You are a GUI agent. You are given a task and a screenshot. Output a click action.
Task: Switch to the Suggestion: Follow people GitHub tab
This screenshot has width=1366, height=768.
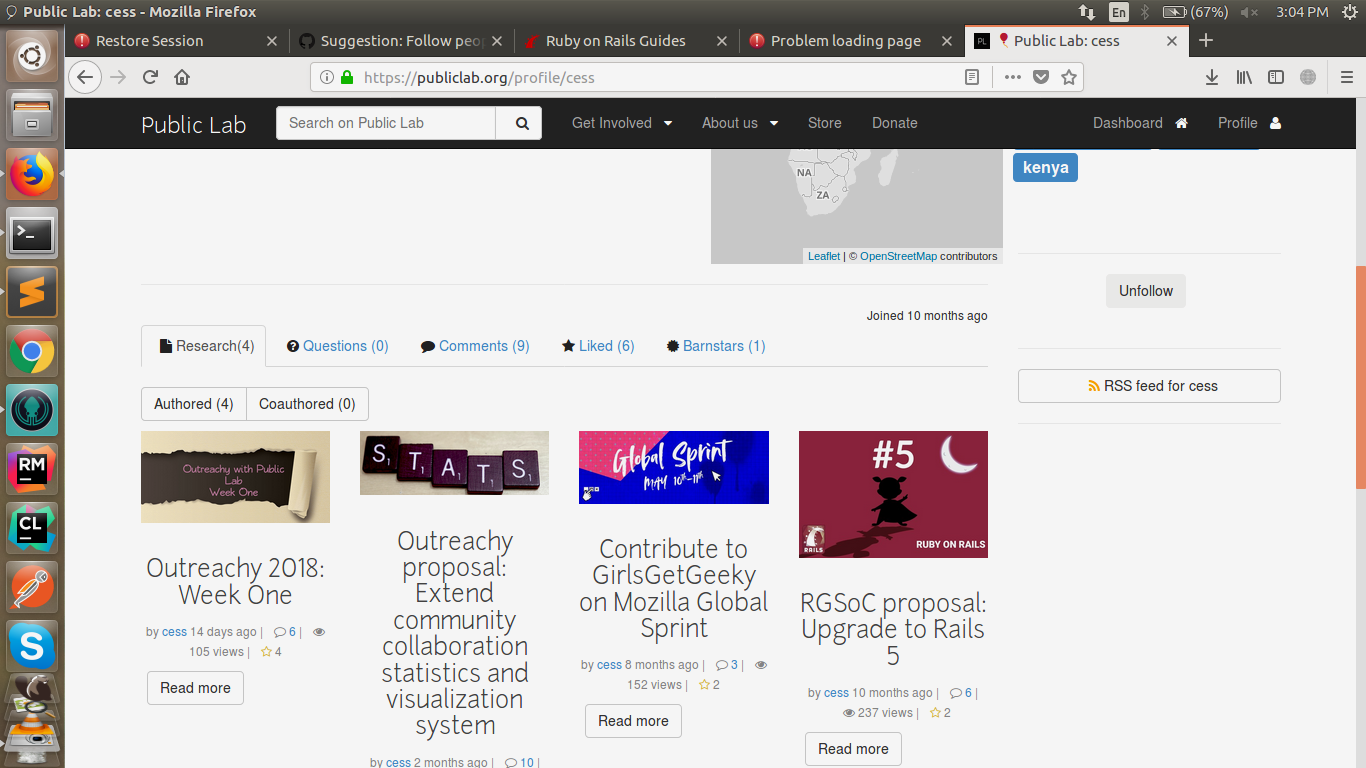click(402, 41)
